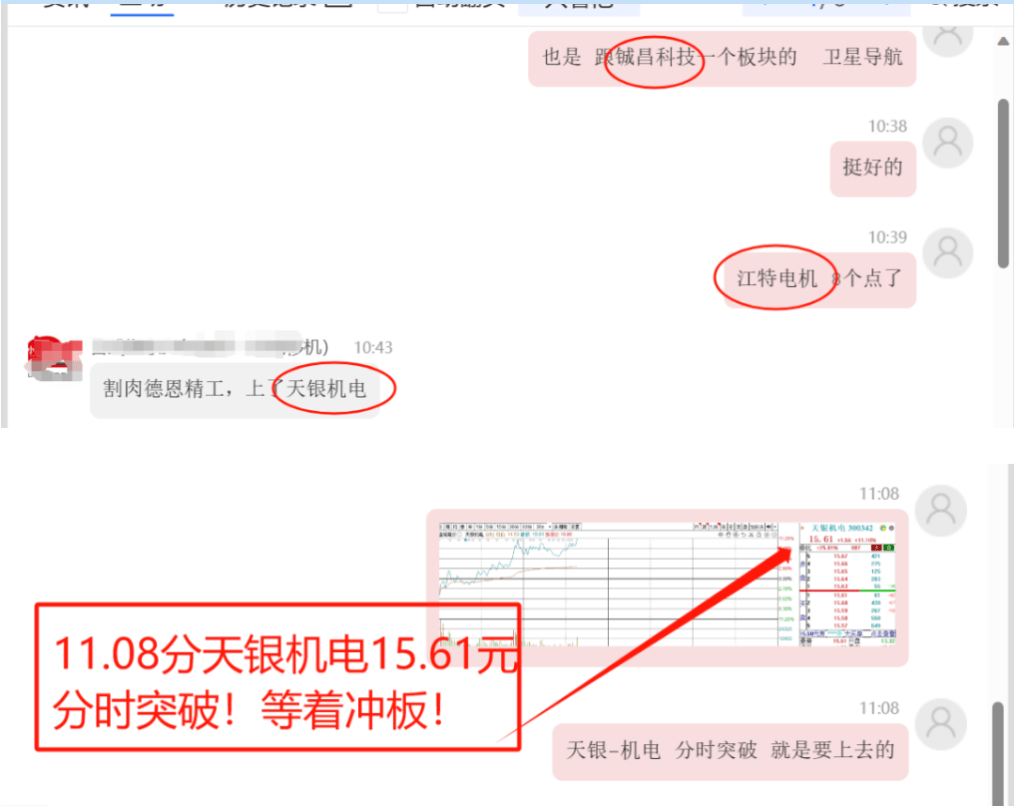Viewport: 1024px width, 806px height.
Task: Click the 11:08 timestamp above the 天银-机电 message
Action: pos(879,708)
